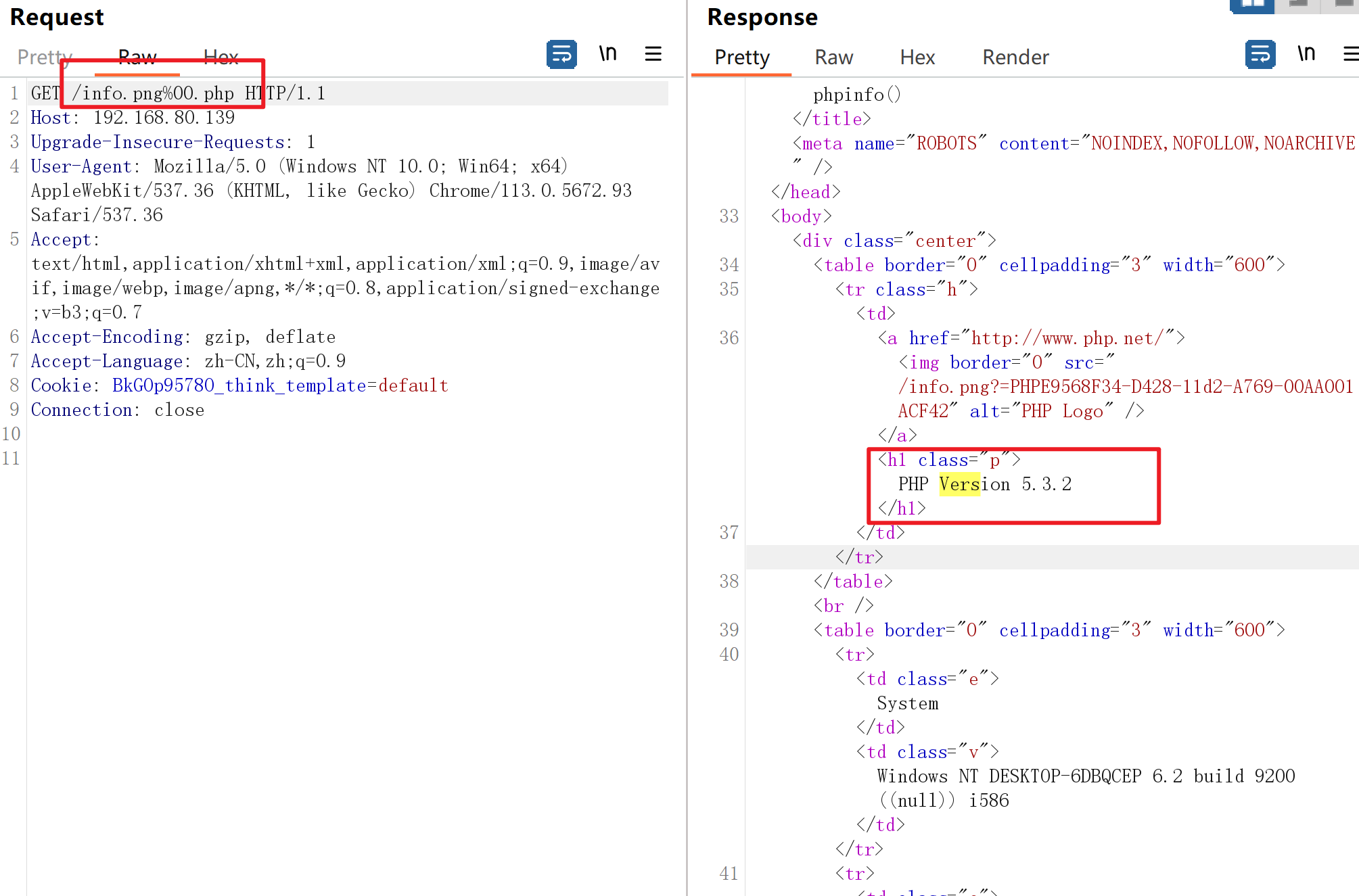Click the PHP Version 5.3.2 text
This screenshot has height=896, width=1359.
[985, 484]
